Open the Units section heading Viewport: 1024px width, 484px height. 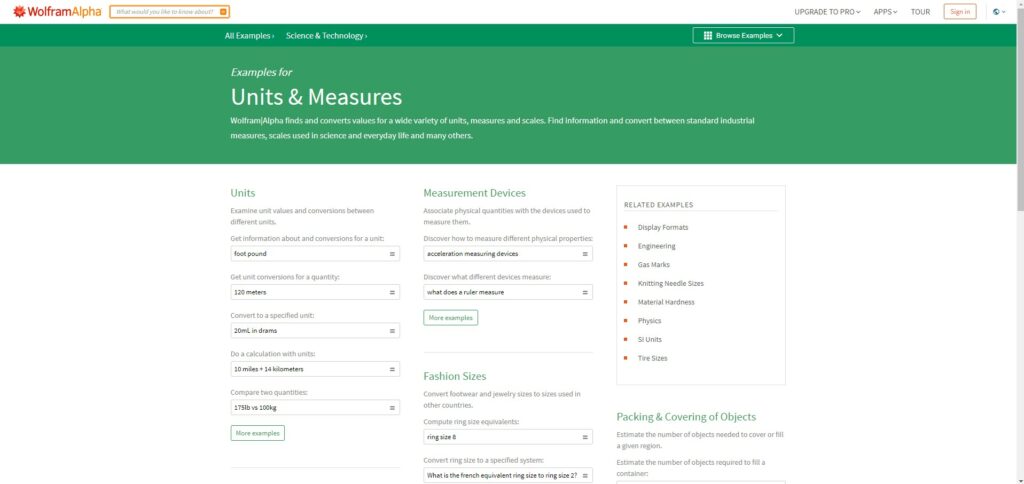(x=243, y=193)
